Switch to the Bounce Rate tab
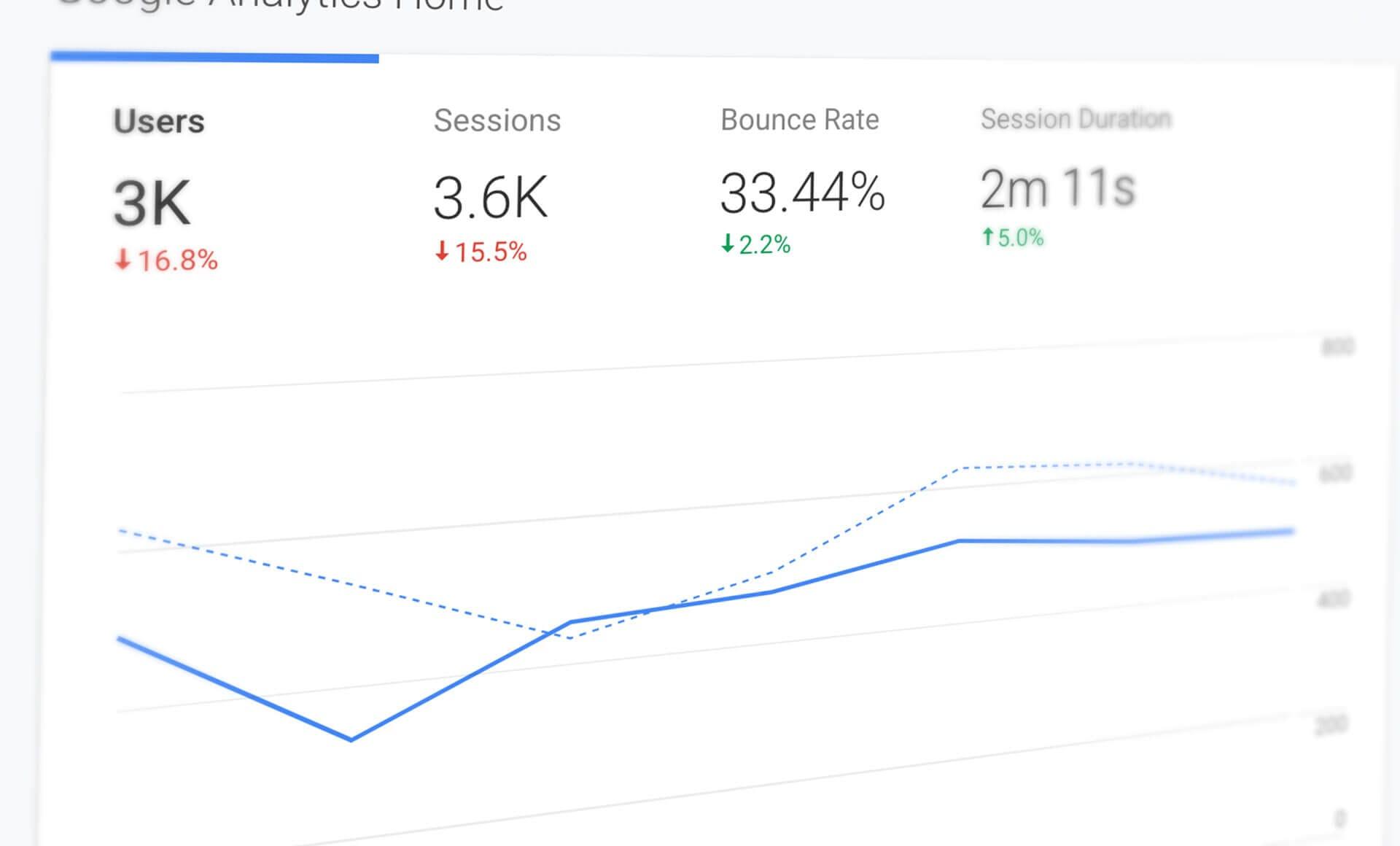 (799, 119)
